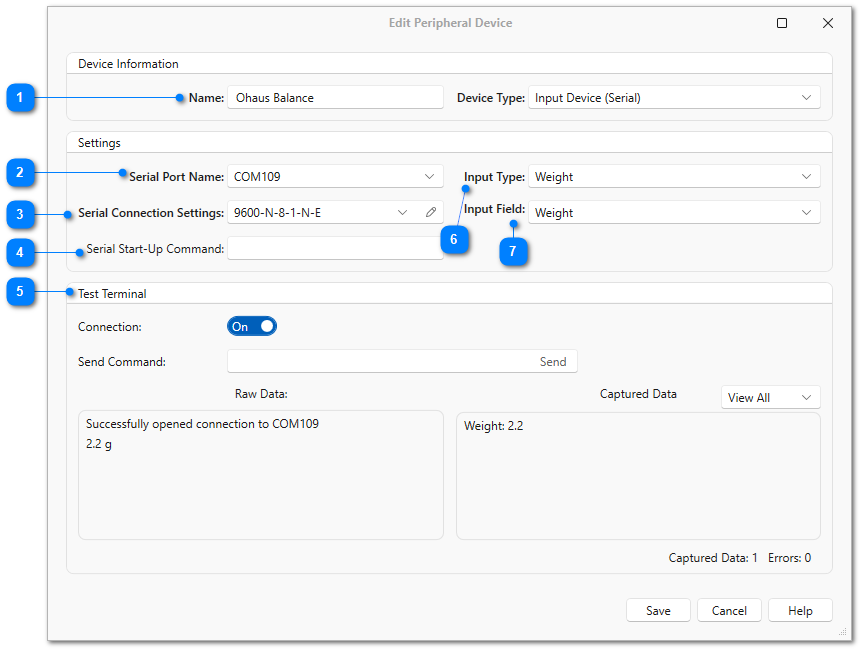Cancel editing the device
The height and width of the screenshot is (651, 862).
[x=729, y=611]
